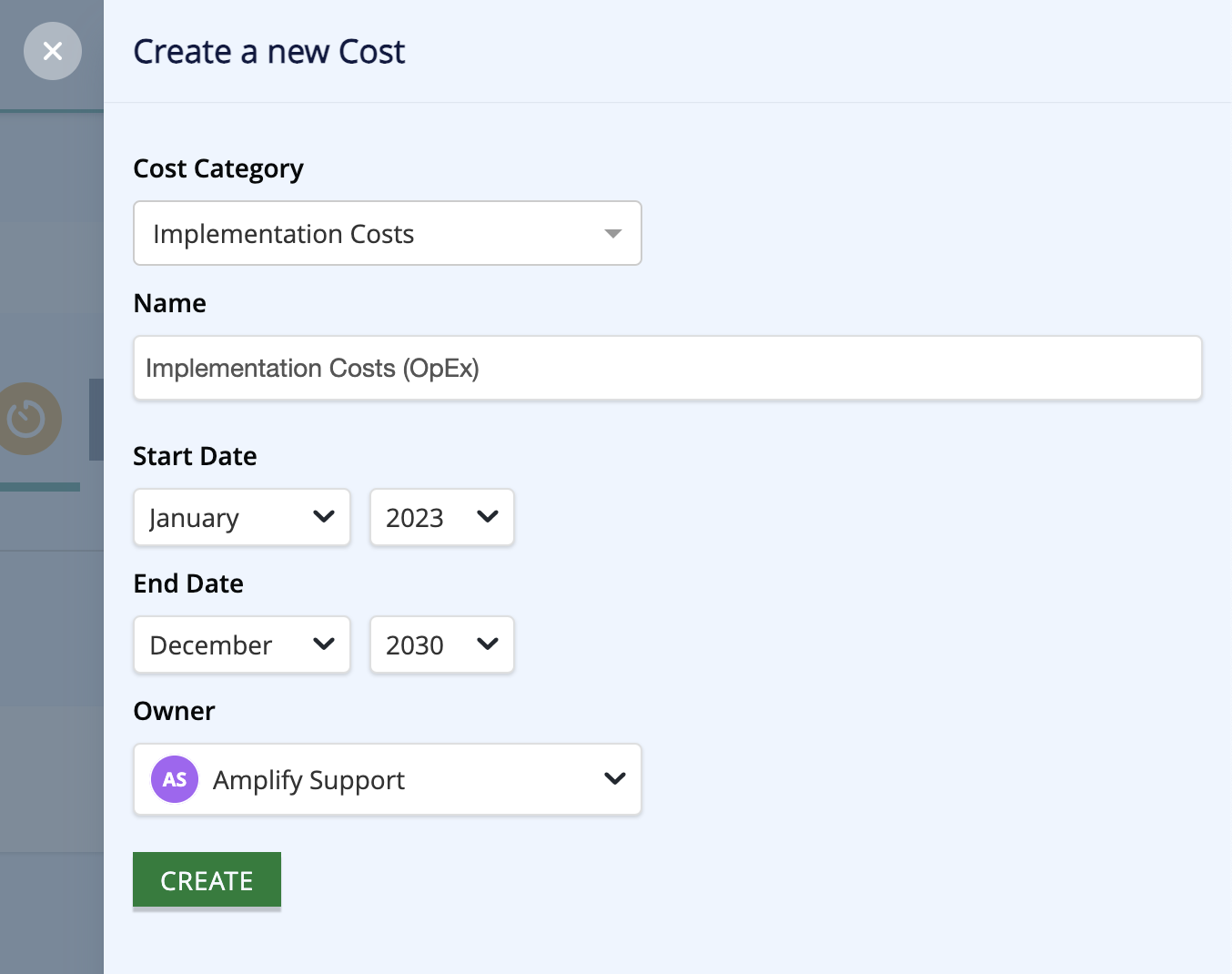The image size is (1232, 974).
Task: Open the Owner dropdown
Action: tap(388, 779)
